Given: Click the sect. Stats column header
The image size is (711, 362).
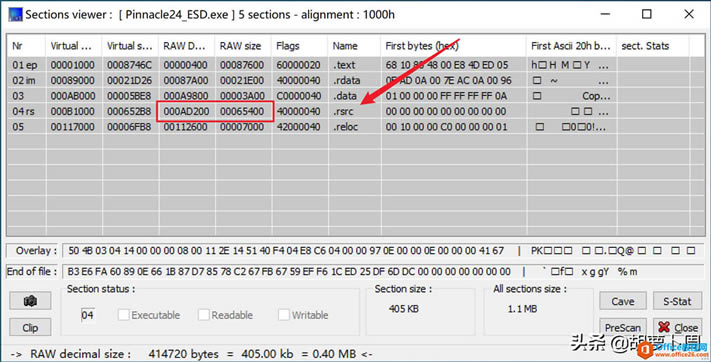Looking at the screenshot, I should (653, 46).
